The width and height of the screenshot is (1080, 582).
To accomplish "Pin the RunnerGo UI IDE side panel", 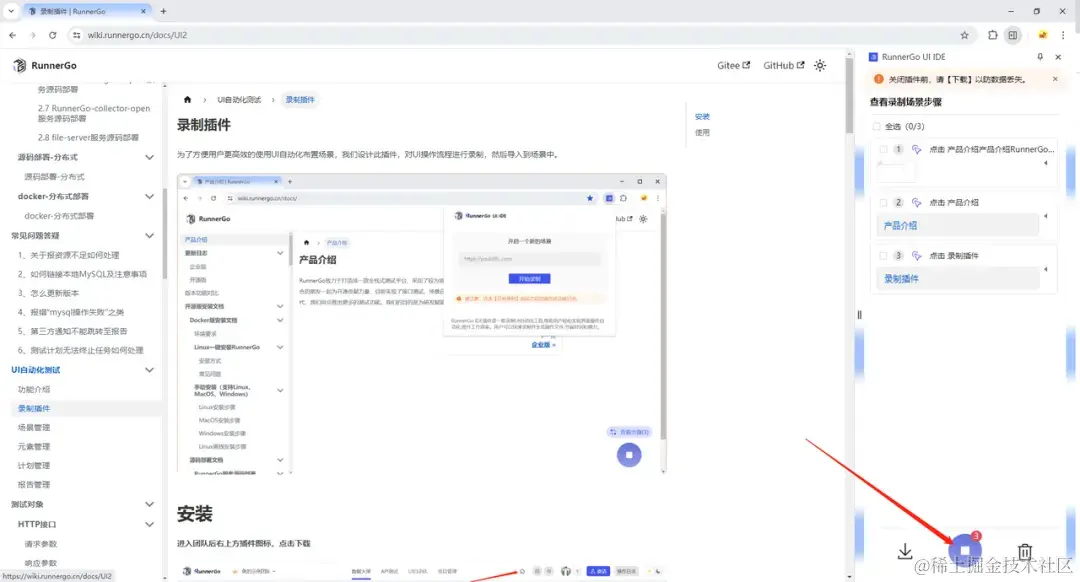I will (1040, 57).
